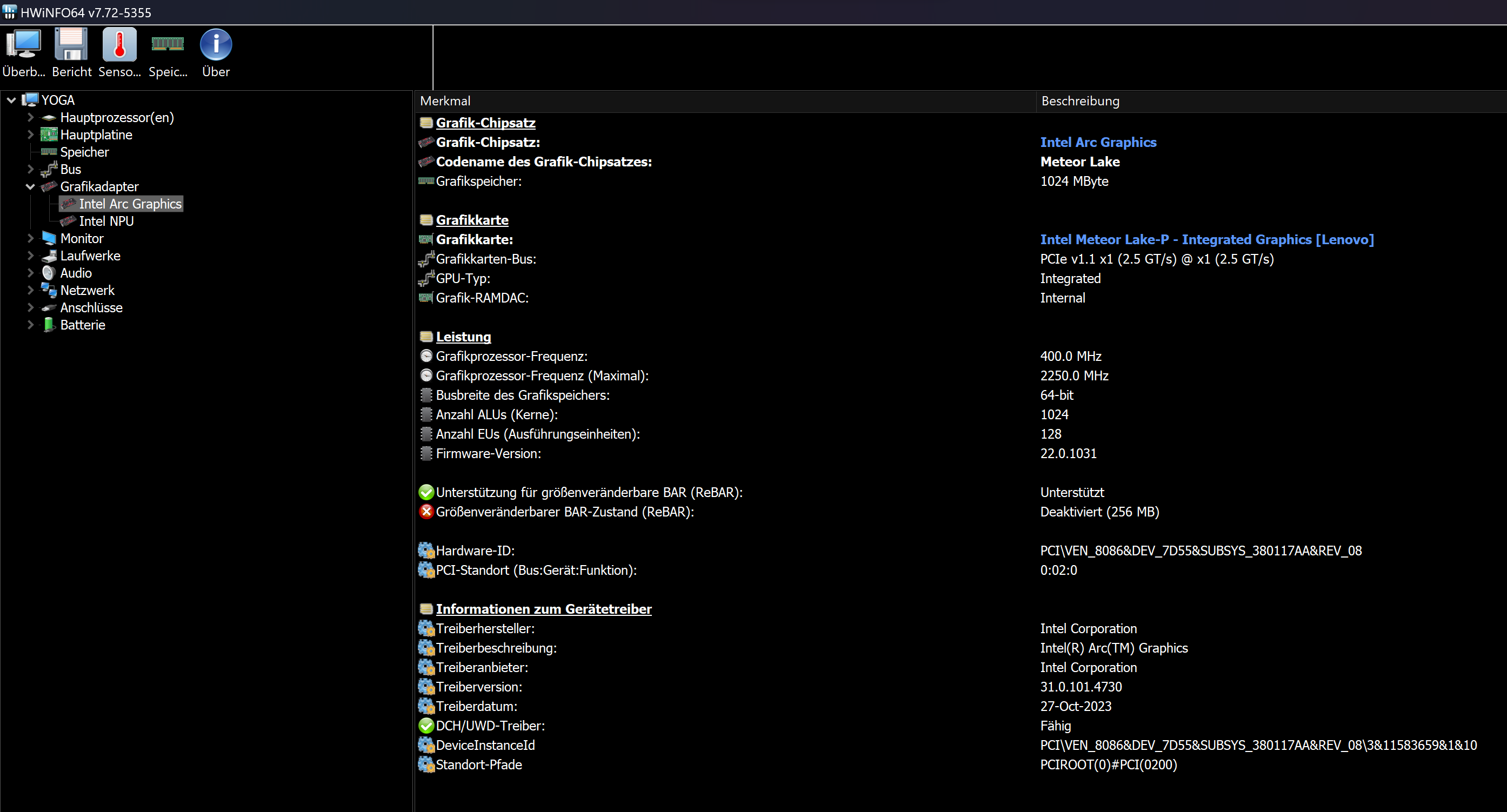Select the Busbreite value 64-bit
Screen dimensions: 1507x812
coord(1057,395)
